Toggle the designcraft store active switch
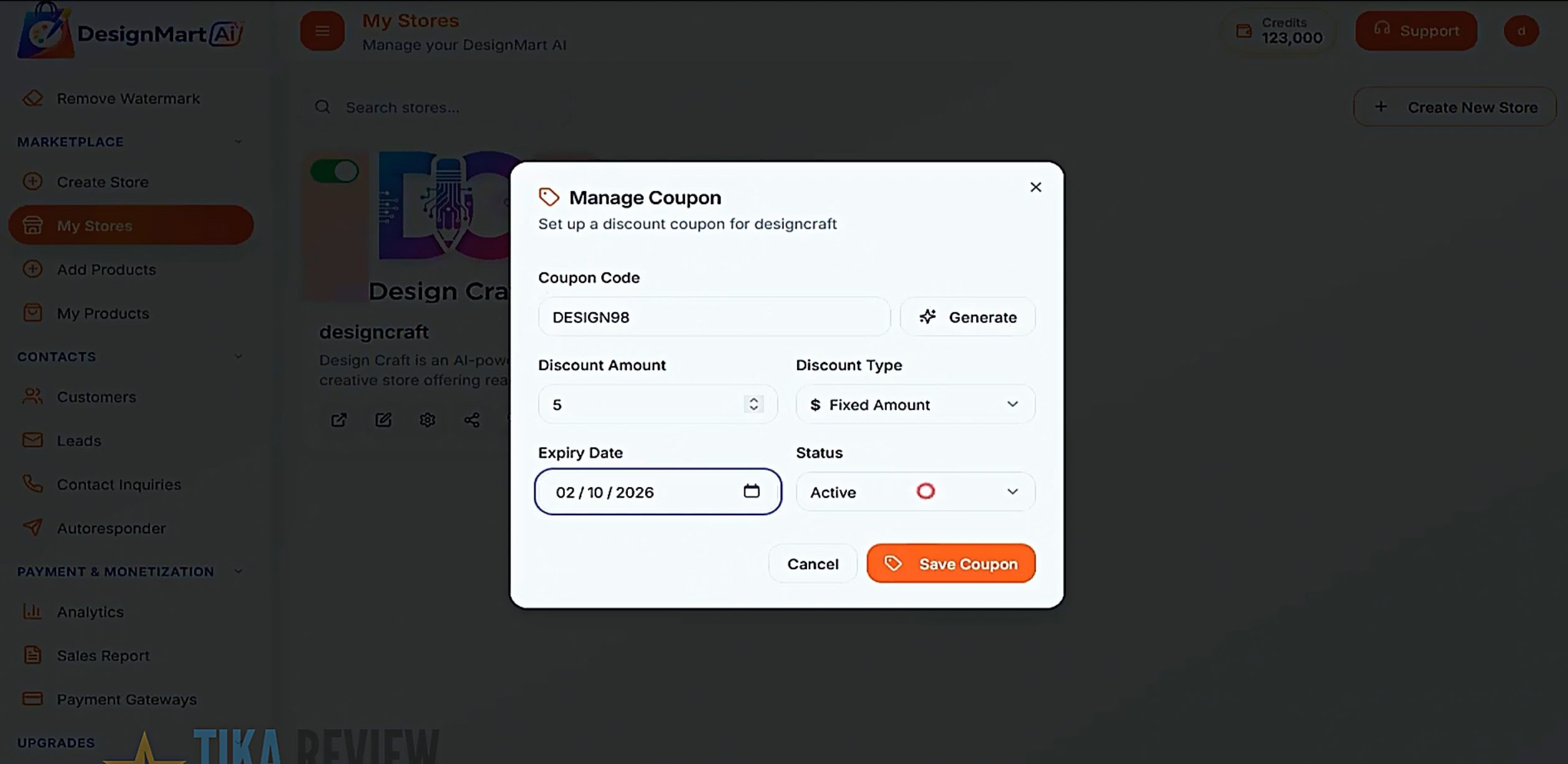Image resolution: width=1568 pixels, height=764 pixels. [336, 170]
